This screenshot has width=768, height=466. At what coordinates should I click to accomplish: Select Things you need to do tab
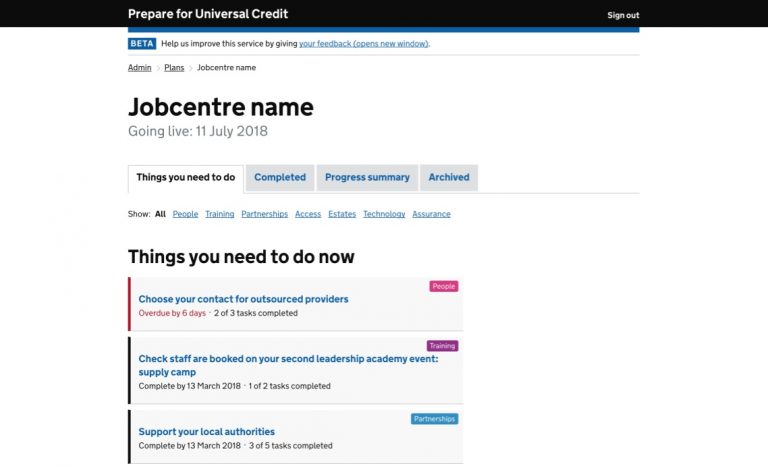pyautogui.click(x=186, y=177)
